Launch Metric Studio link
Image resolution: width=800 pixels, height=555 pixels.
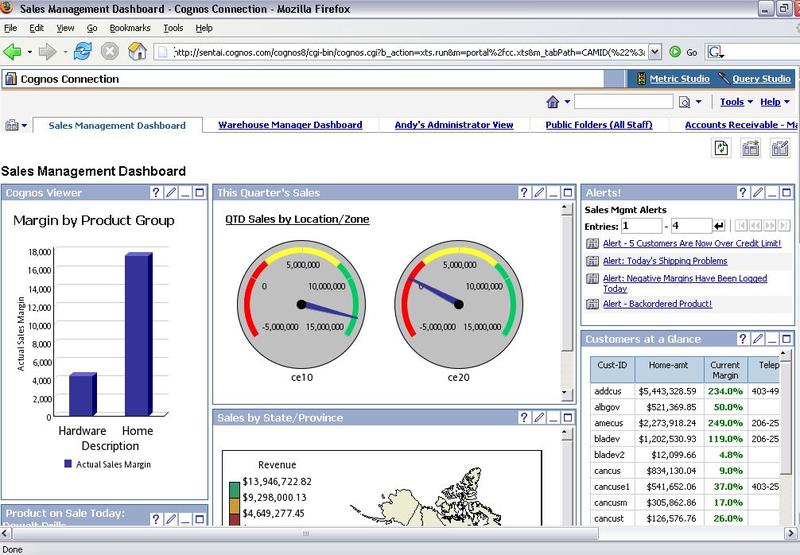(680, 79)
